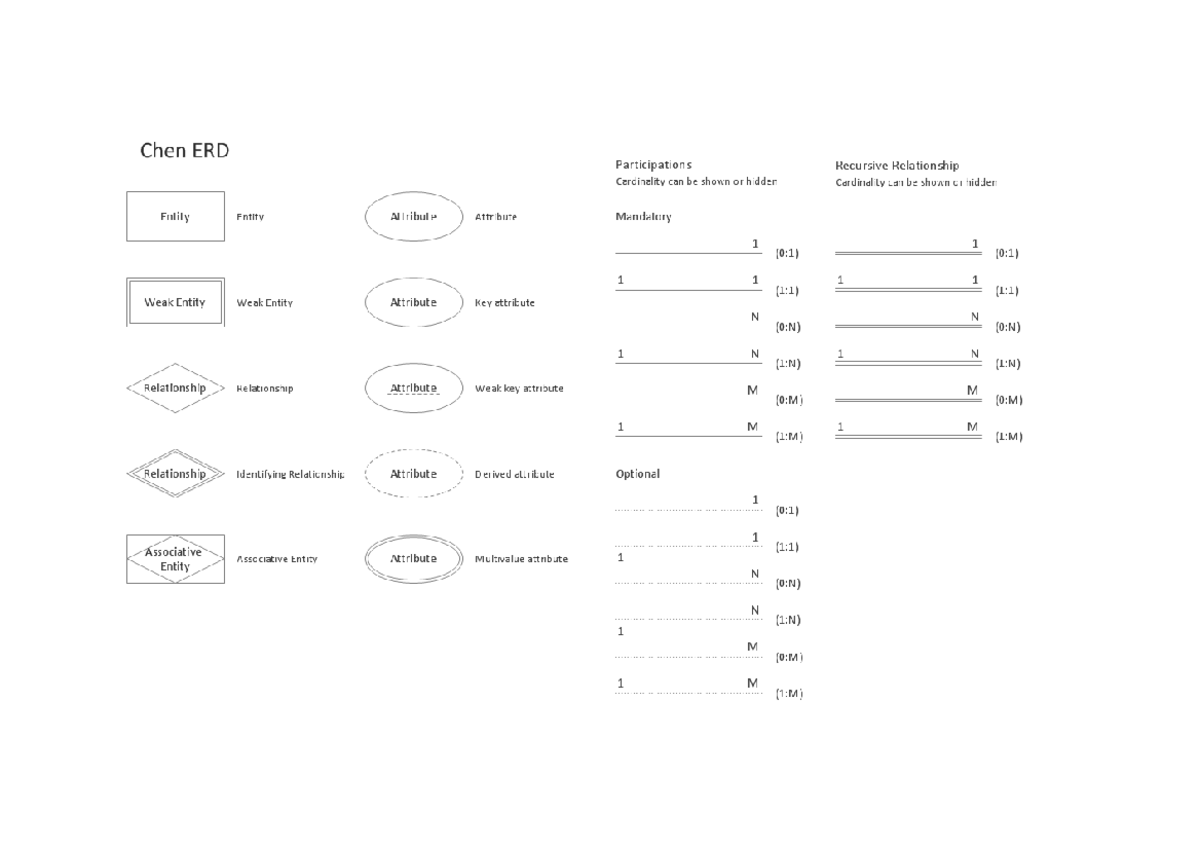This screenshot has height=849, width=1200.
Task: Click the Associative Entity shape
Action: [x=175, y=559]
